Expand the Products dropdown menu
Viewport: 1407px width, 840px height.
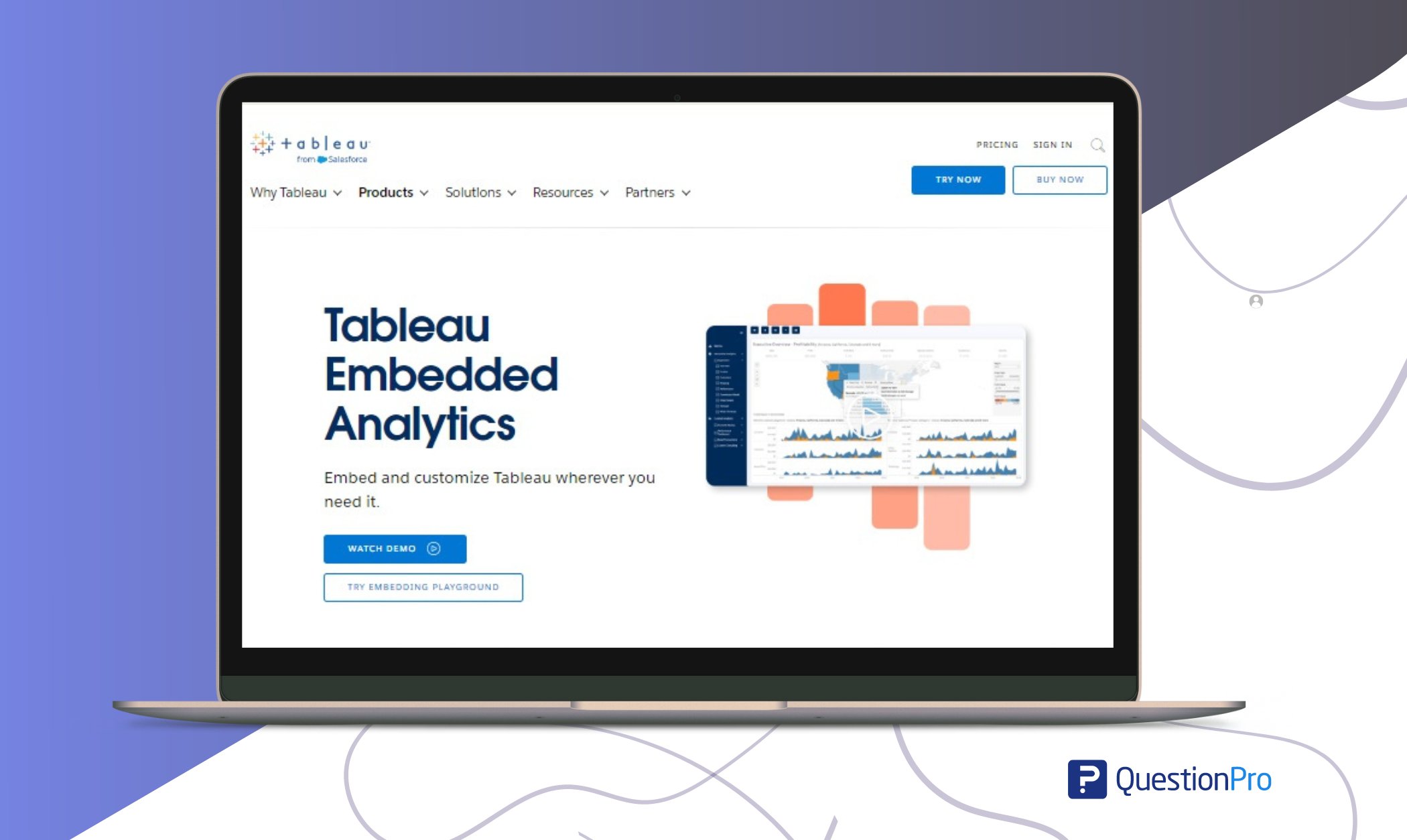coord(393,192)
